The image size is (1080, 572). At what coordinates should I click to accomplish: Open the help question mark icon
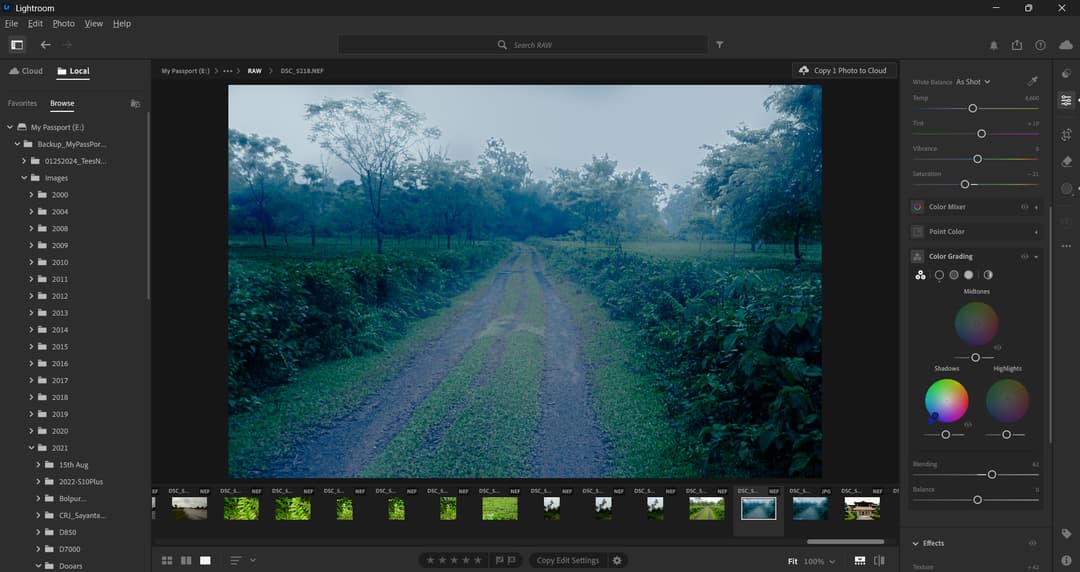pos(1040,45)
